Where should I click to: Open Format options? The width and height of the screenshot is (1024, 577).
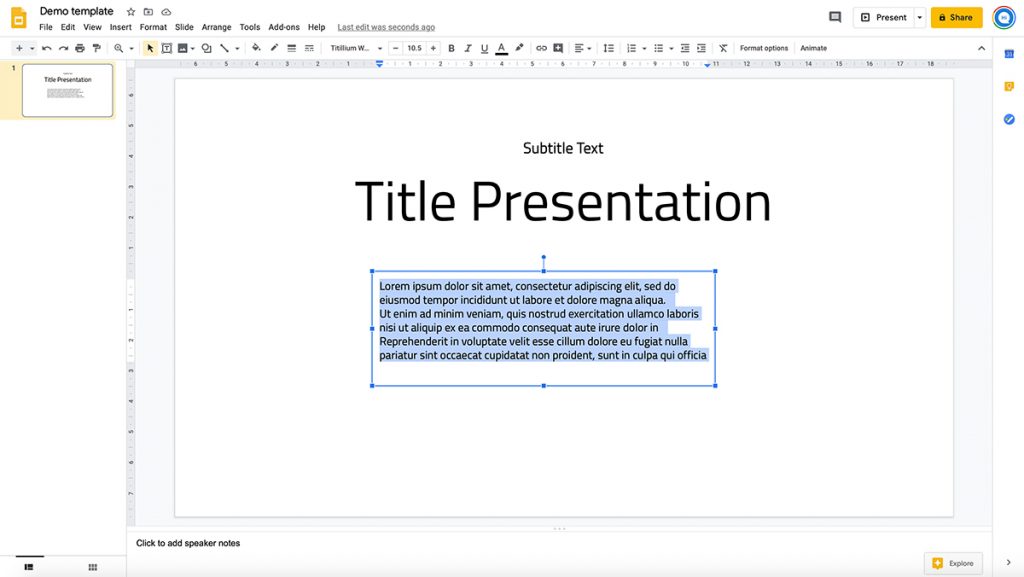click(763, 48)
